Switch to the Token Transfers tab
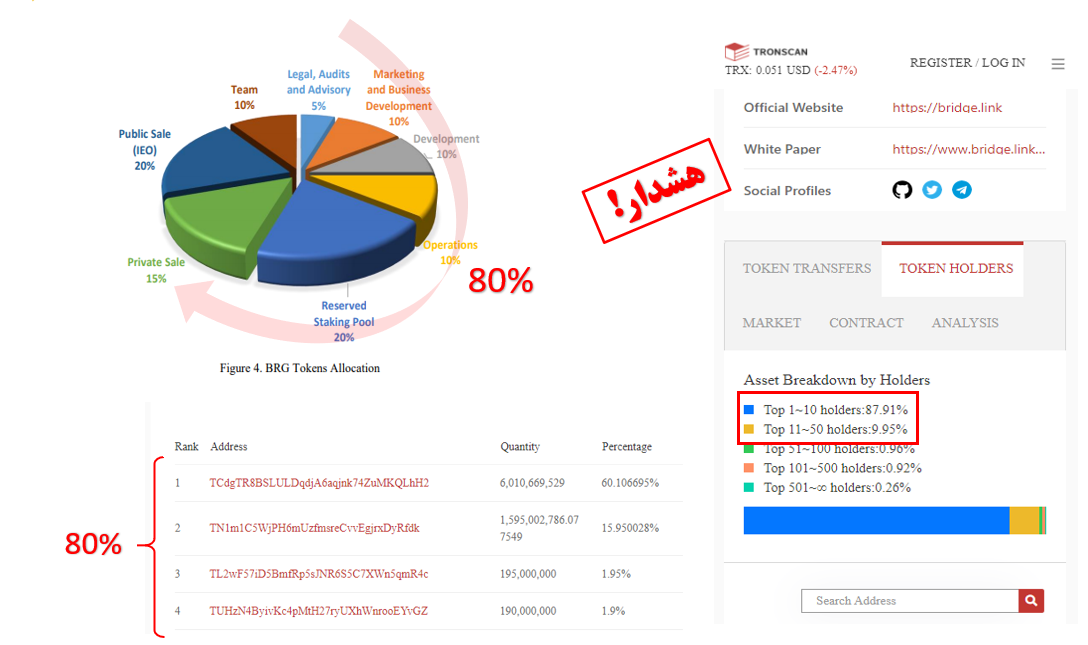Screen dimensions: 1088x645 pyautogui.click(x=806, y=268)
